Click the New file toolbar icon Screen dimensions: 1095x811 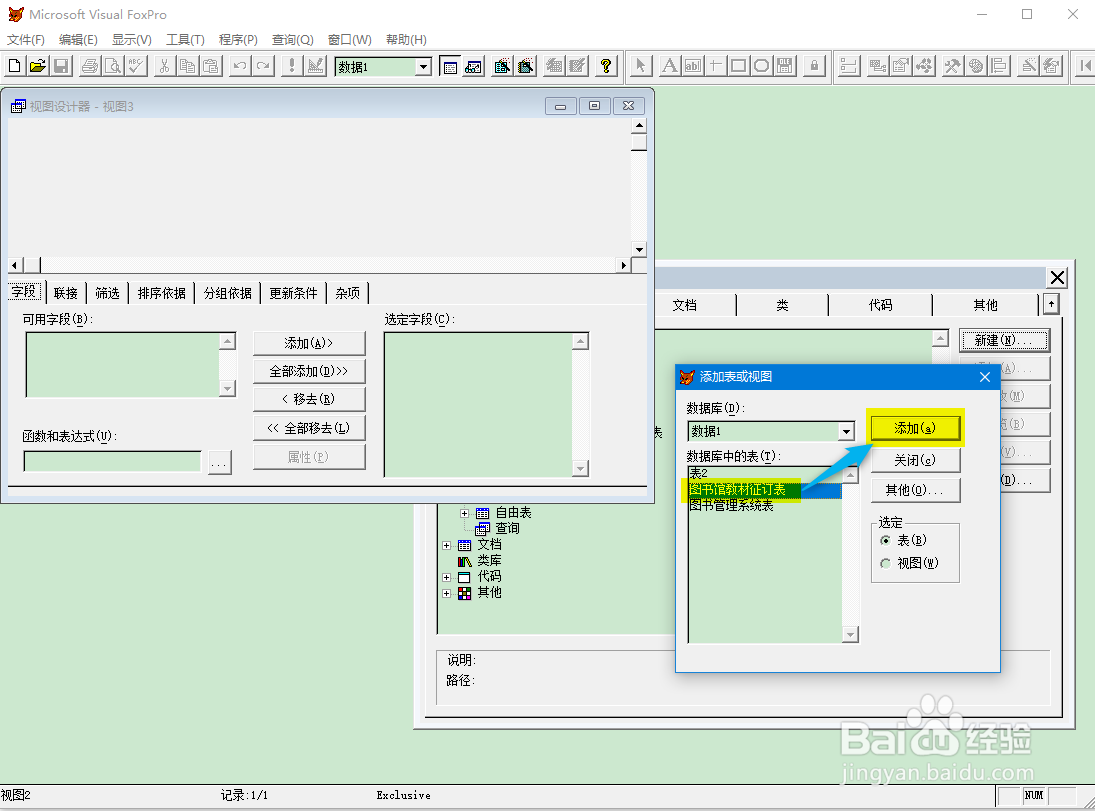pyautogui.click(x=15, y=66)
